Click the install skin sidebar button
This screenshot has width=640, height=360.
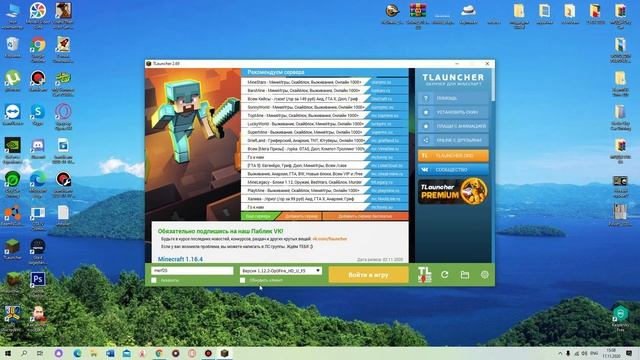[453, 112]
